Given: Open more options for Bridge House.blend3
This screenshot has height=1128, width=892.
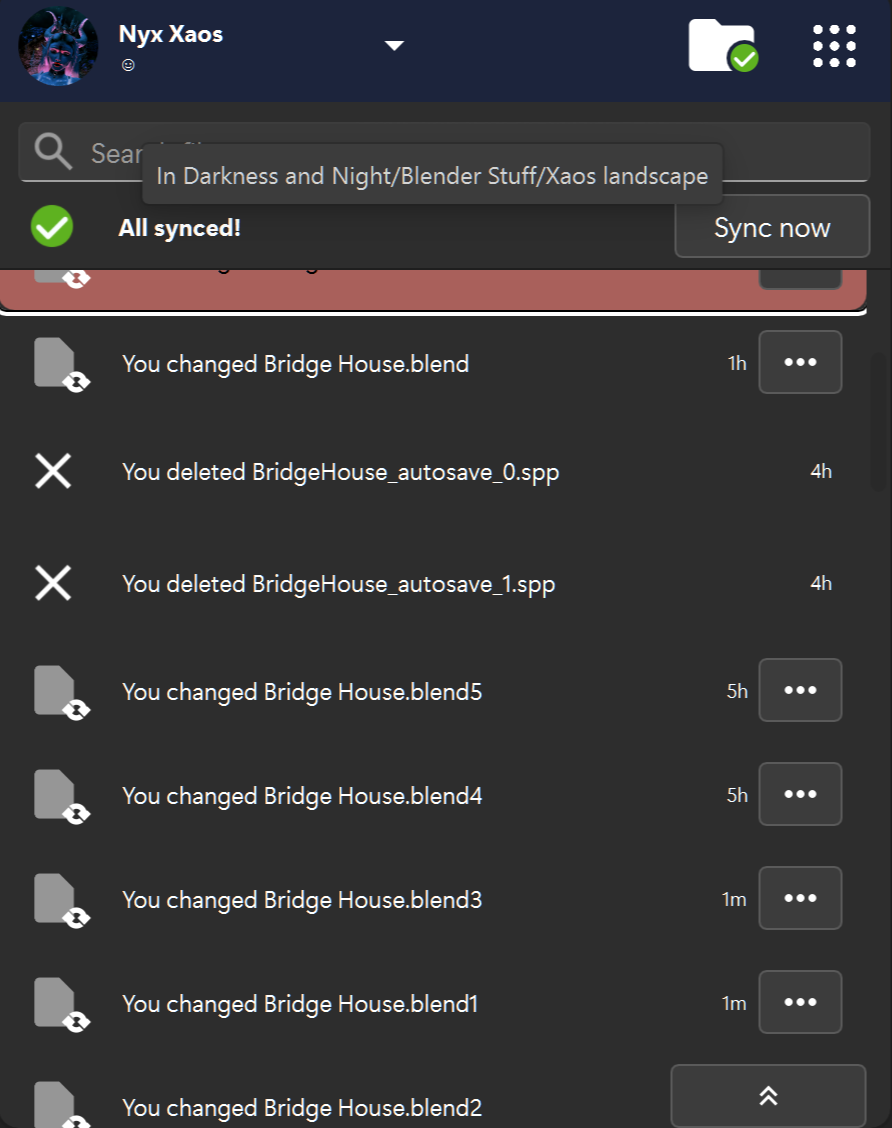Looking at the screenshot, I should pos(800,898).
